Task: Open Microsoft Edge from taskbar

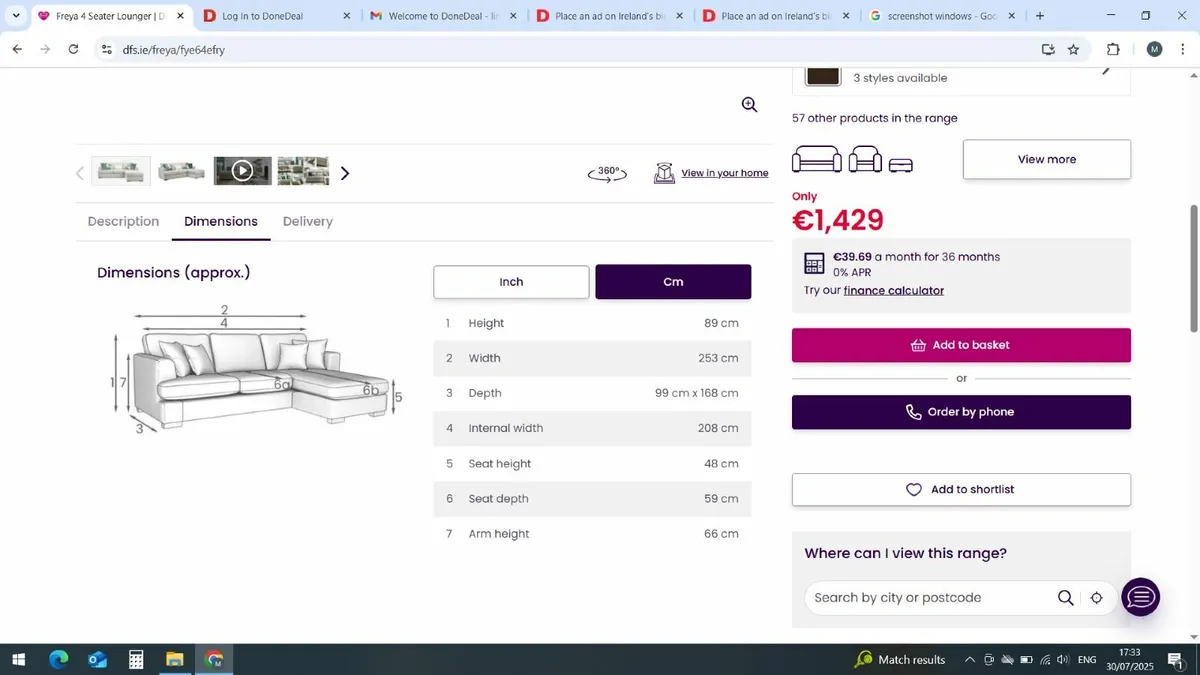Action: 59,659
